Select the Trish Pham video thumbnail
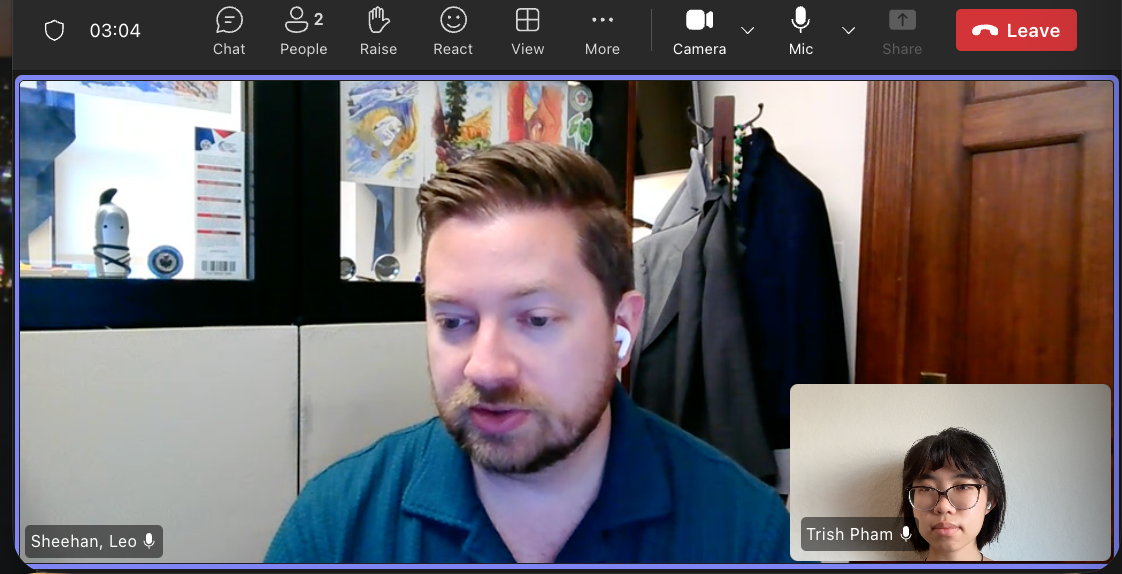Screen dimensions: 1122x574 (x=950, y=472)
